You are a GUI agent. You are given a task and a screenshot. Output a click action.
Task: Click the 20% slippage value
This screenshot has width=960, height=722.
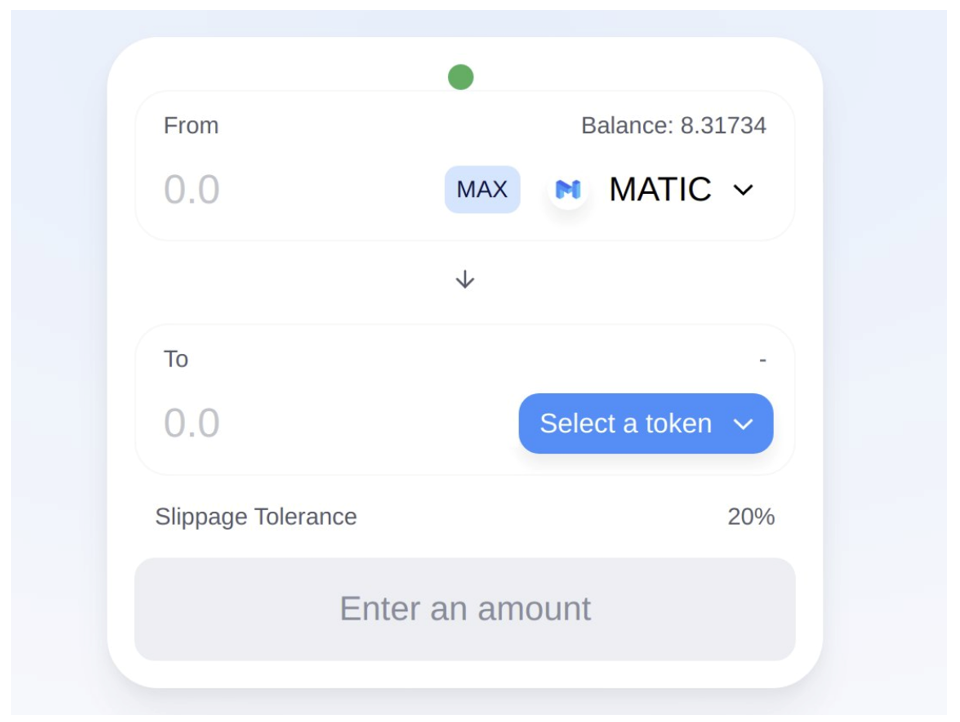click(751, 517)
